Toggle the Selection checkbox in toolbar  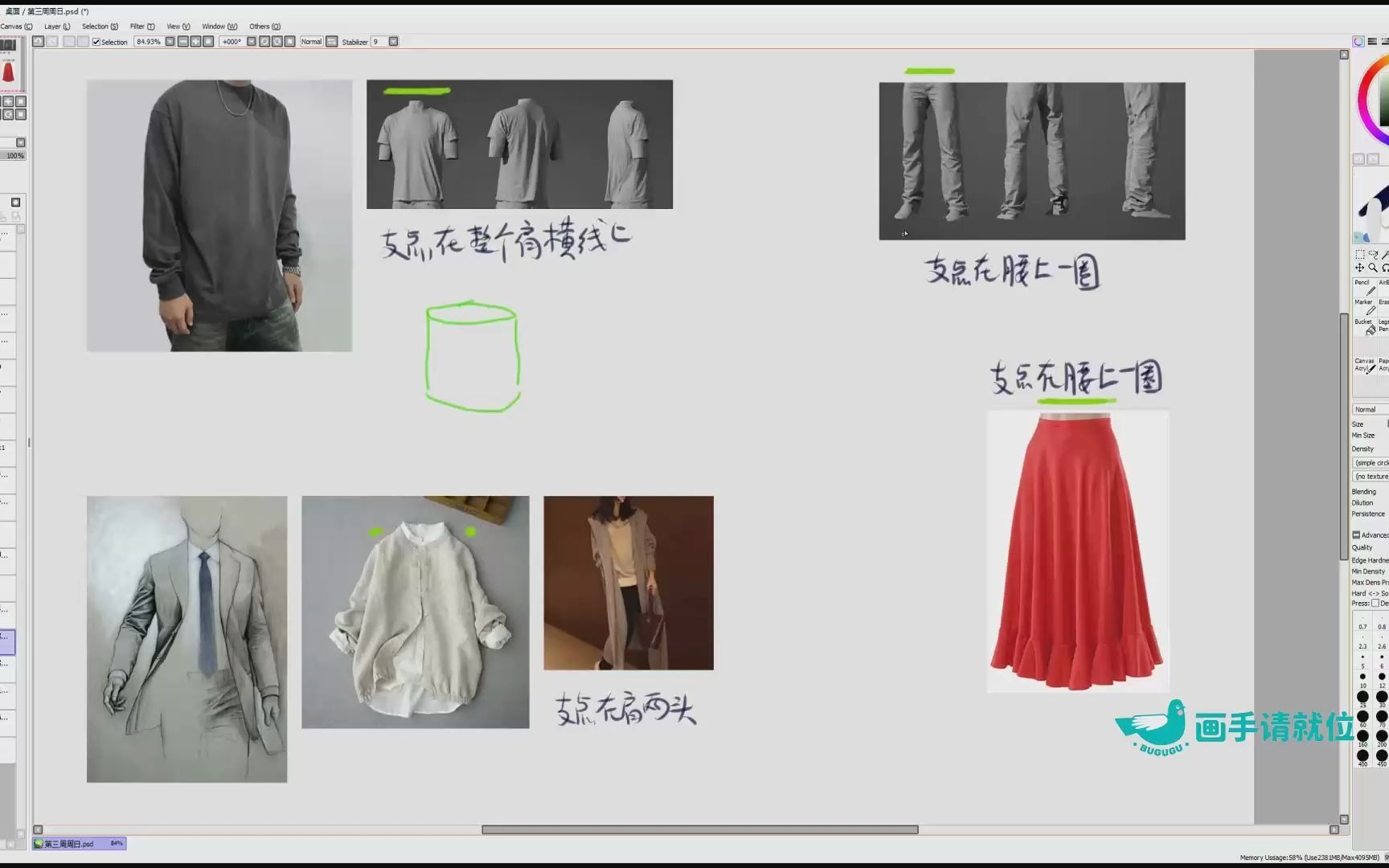point(96,42)
